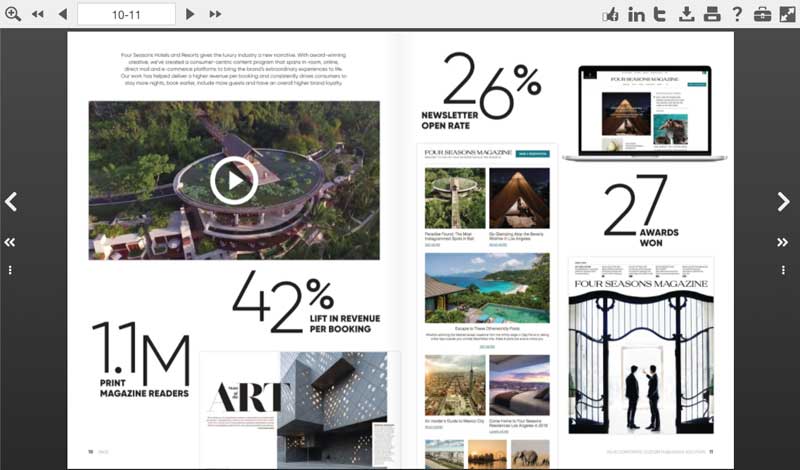Flip to next spread with right side chevron

coord(783,202)
